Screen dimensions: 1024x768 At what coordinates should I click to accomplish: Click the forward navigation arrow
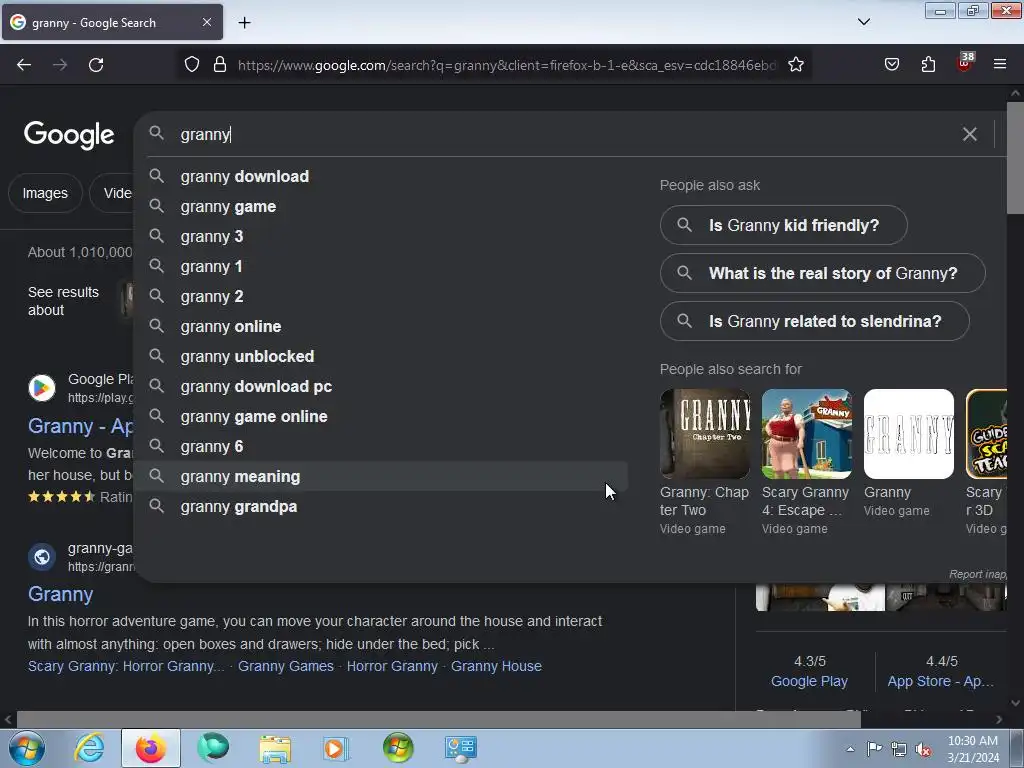pyautogui.click(x=60, y=65)
